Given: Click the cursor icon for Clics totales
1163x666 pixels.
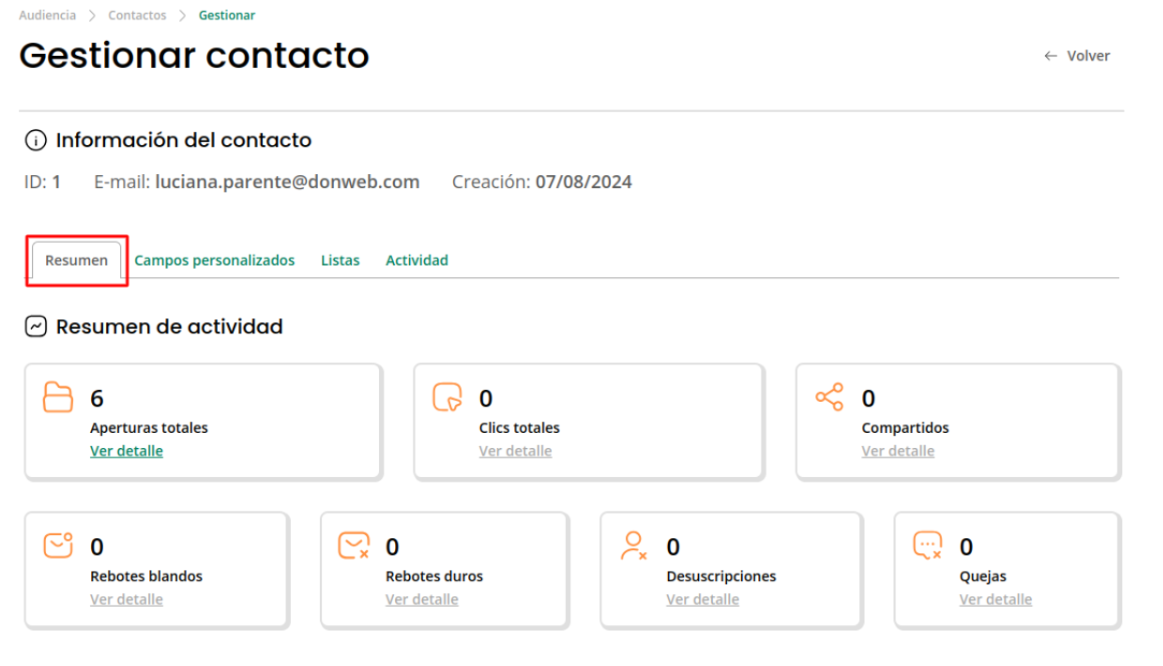Looking at the screenshot, I should [447, 397].
